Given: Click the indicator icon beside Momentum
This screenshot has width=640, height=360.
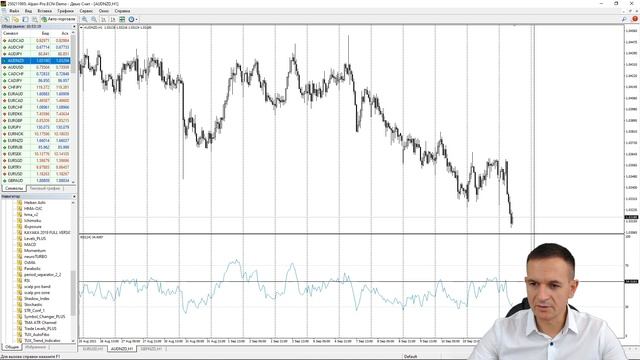Looking at the screenshot, I should pos(19,251).
